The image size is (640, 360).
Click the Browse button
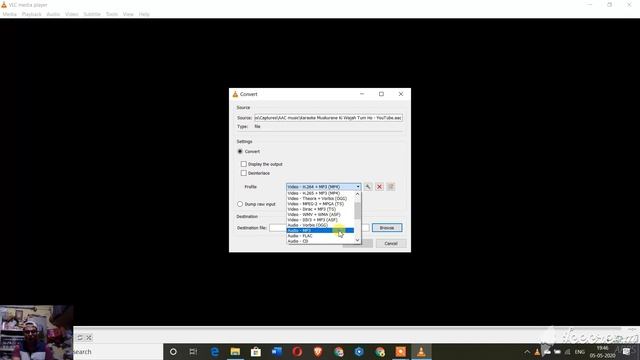[x=387, y=228]
